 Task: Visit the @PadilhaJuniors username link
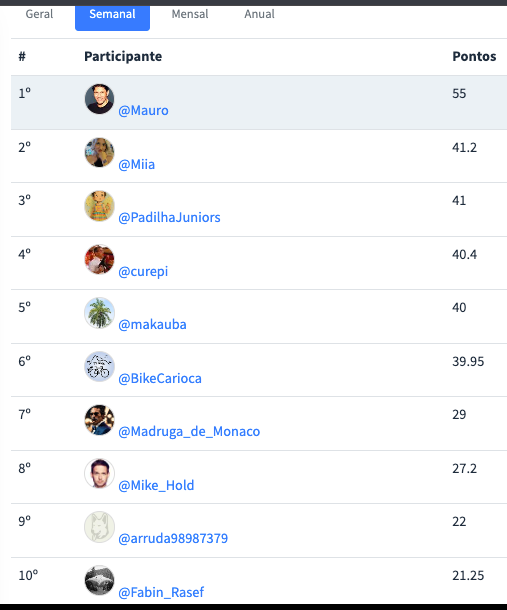(x=169, y=217)
